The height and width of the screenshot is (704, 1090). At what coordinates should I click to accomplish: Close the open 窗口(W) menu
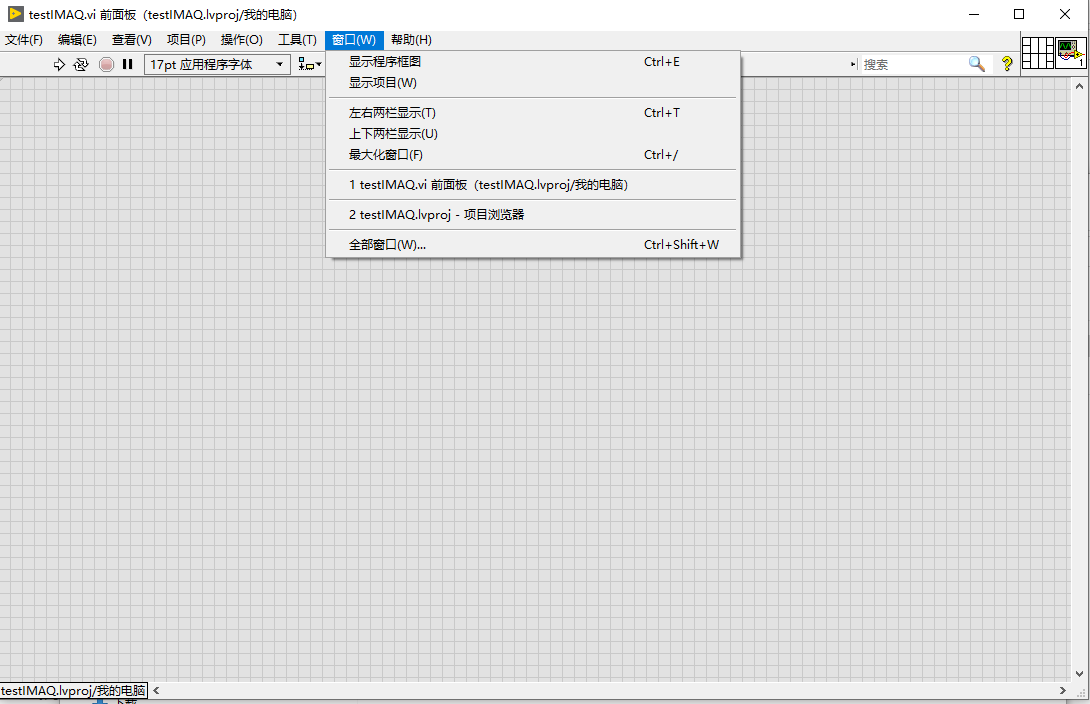[354, 40]
